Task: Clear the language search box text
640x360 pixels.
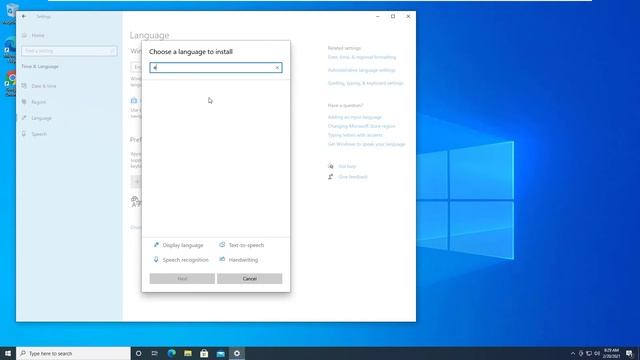Action: pos(277,67)
